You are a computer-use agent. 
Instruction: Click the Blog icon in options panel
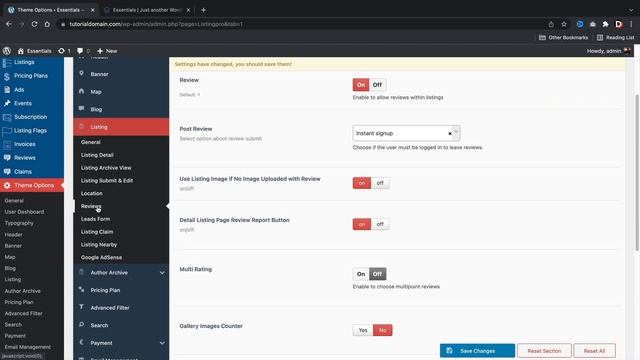(x=81, y=109)
